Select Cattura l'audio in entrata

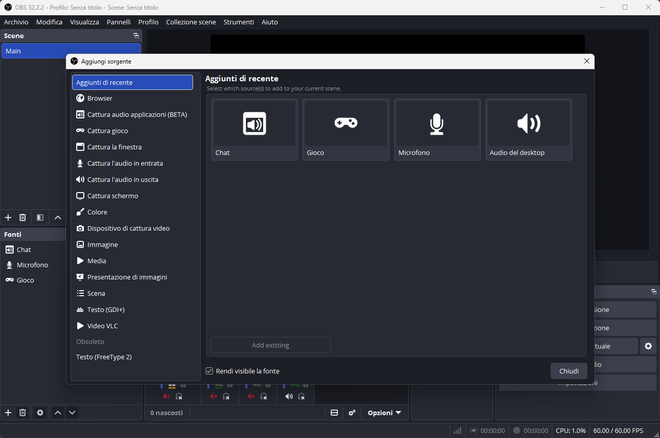[132, 163]
